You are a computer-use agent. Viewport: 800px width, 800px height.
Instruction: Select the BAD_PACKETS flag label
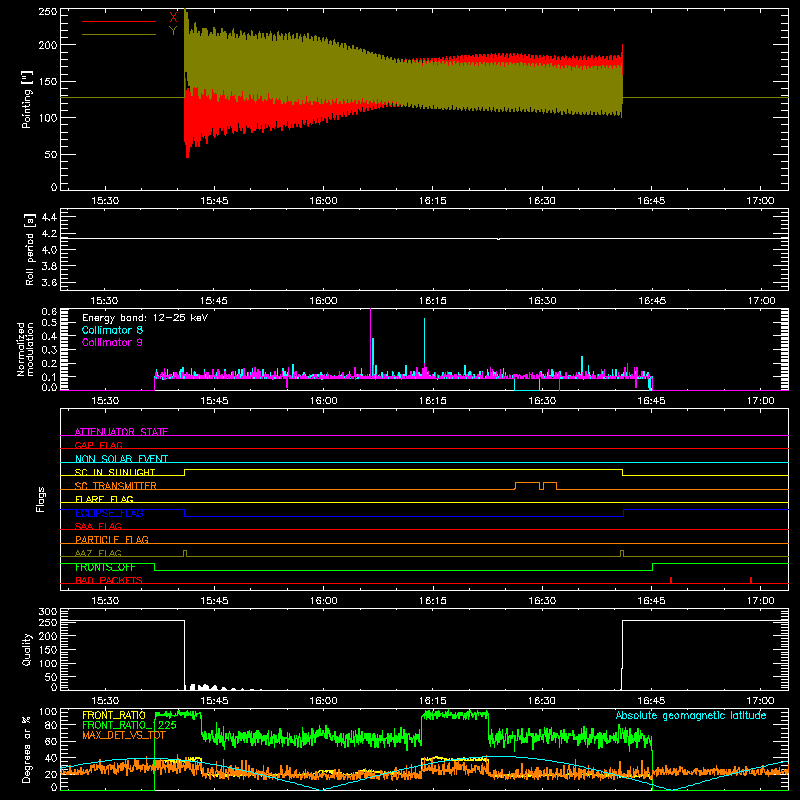109,580
